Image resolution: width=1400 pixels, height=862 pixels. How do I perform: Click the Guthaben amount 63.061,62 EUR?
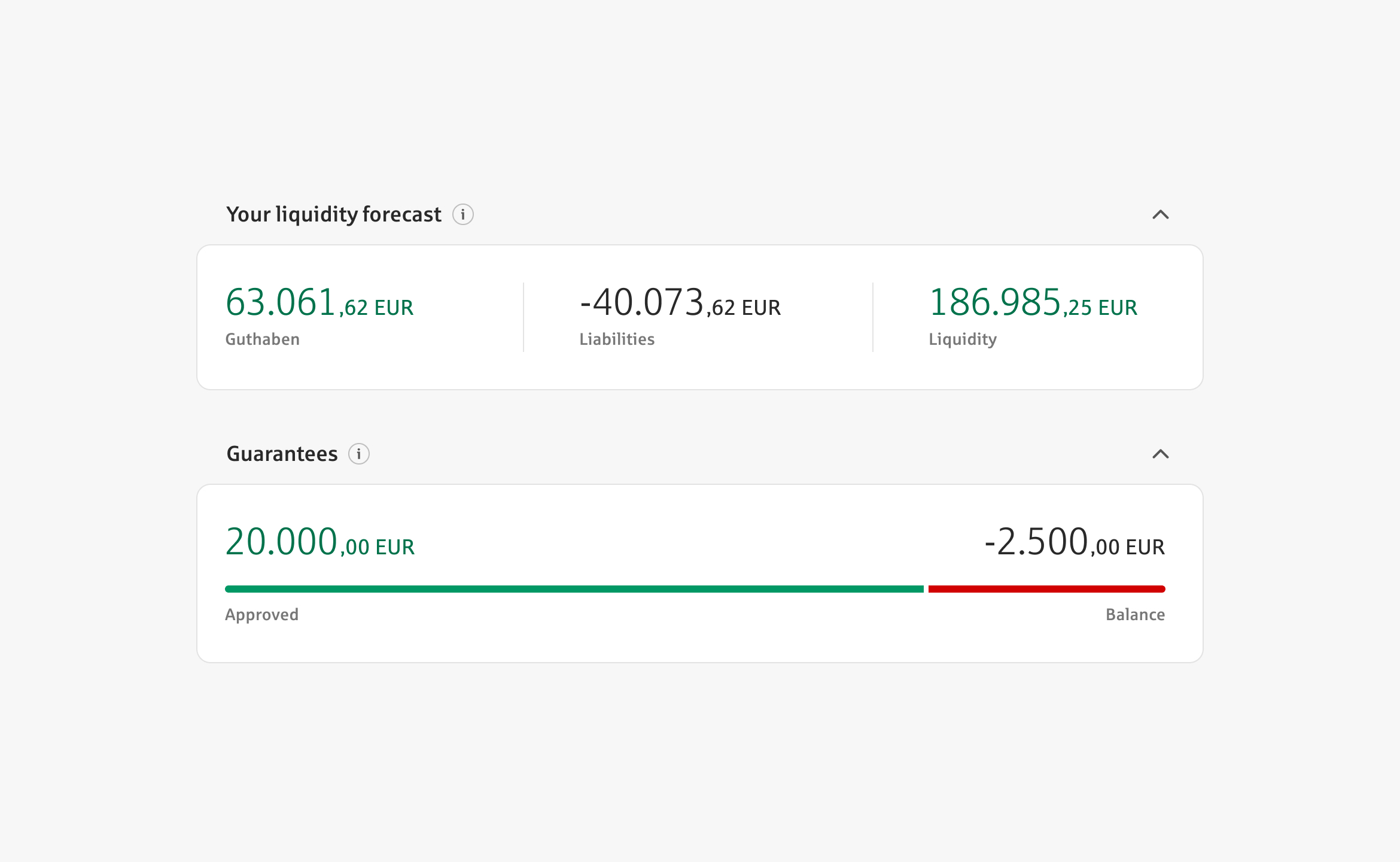point(319,303)
